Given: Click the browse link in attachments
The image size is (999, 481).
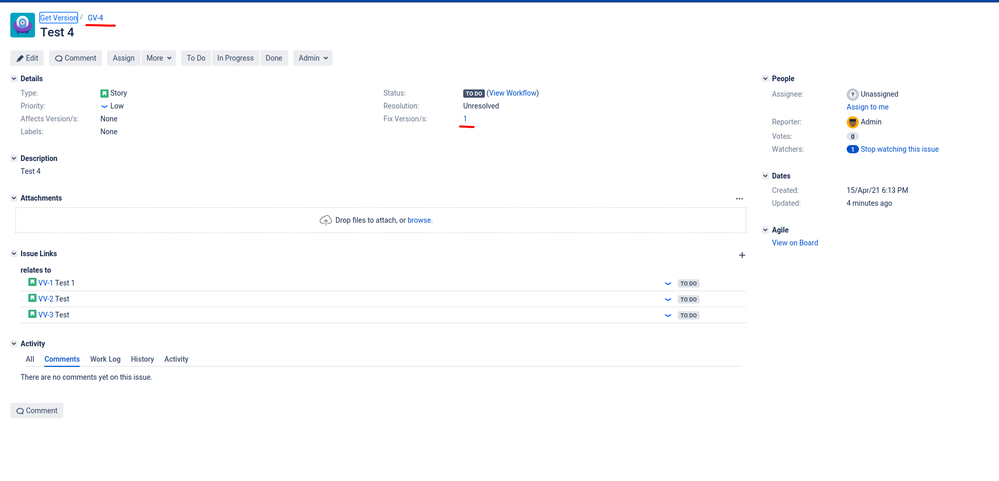Looking at the screenshot, I should [x=420, y=220].
